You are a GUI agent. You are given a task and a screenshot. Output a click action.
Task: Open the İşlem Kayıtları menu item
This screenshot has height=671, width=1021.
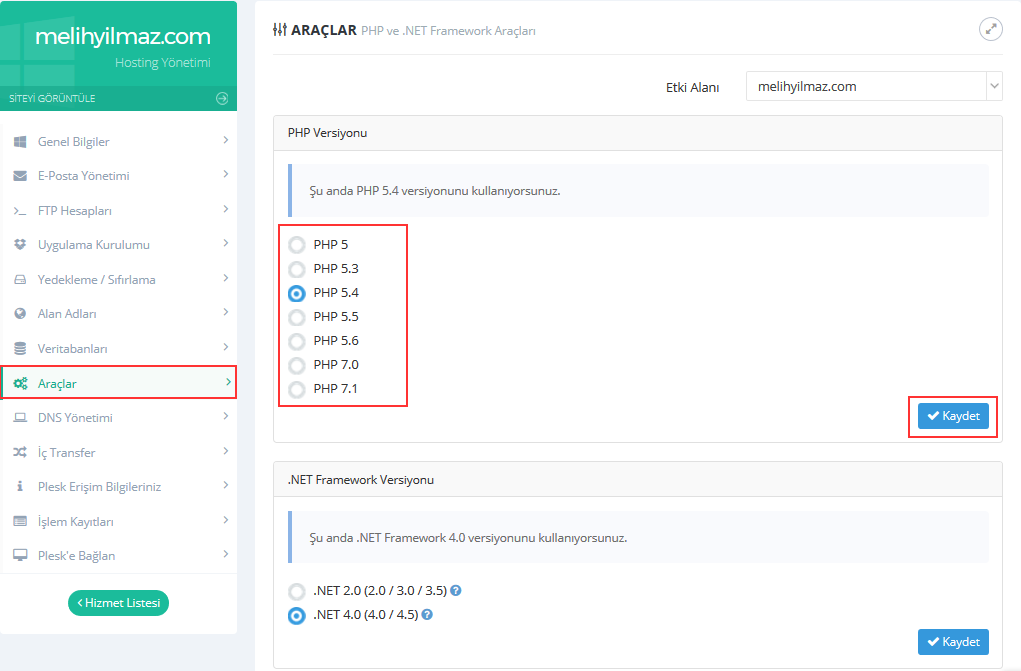click(x=75, y=522)
